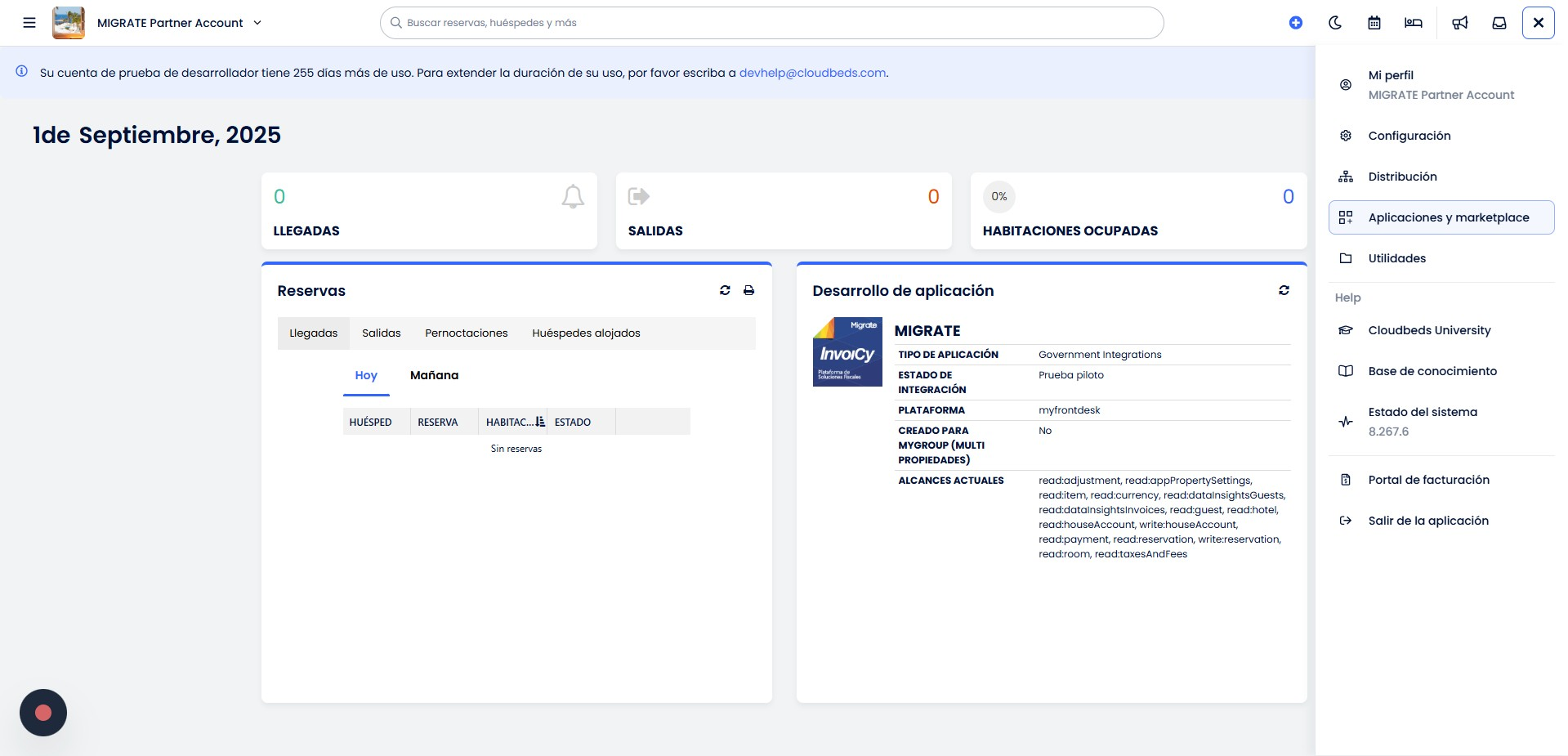Select the Hoy sub-tab
Screen dimensions: 1568x756
click(366, 376)
